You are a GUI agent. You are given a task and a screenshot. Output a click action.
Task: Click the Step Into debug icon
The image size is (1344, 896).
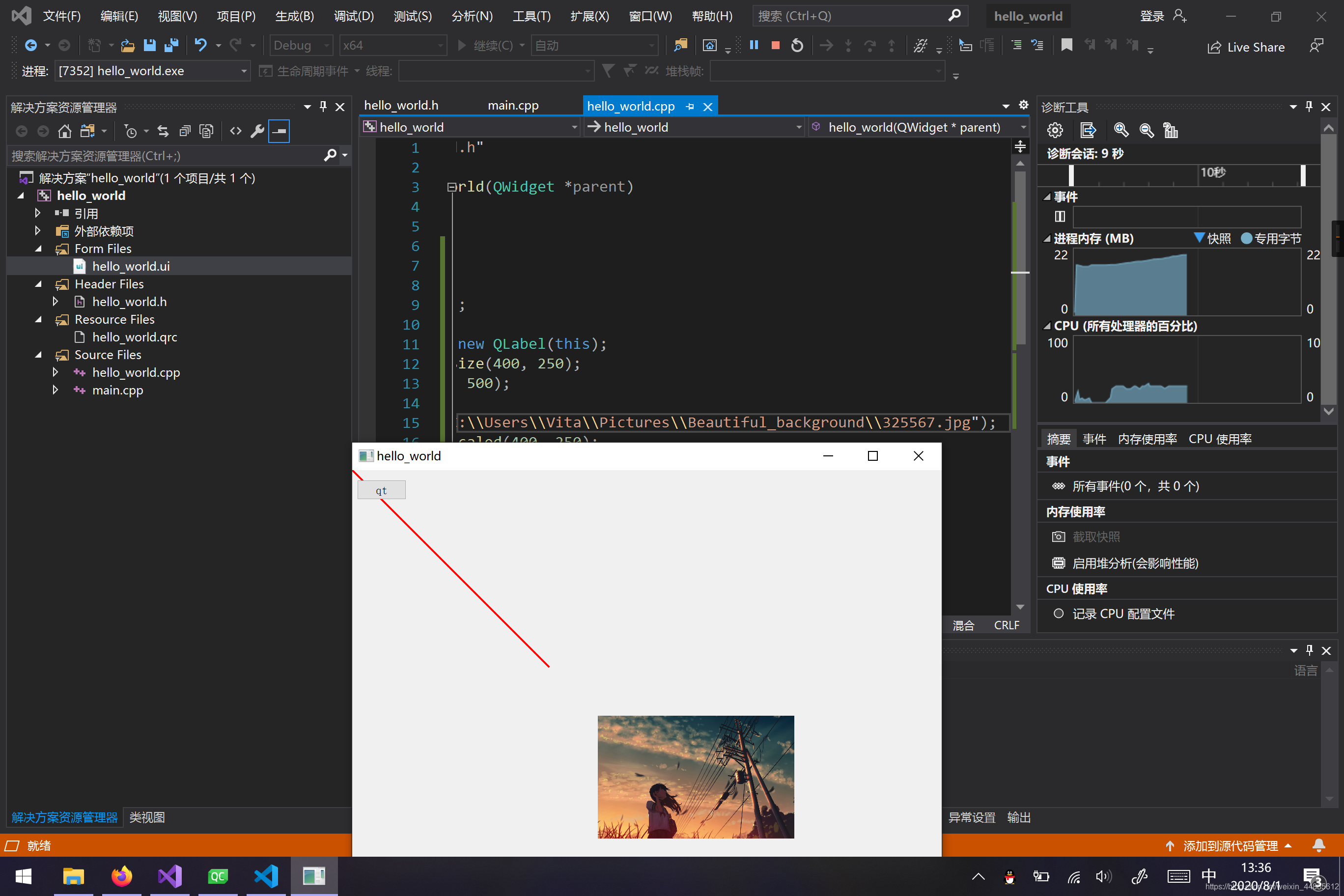pyautogui.click(x=848, y=45)
